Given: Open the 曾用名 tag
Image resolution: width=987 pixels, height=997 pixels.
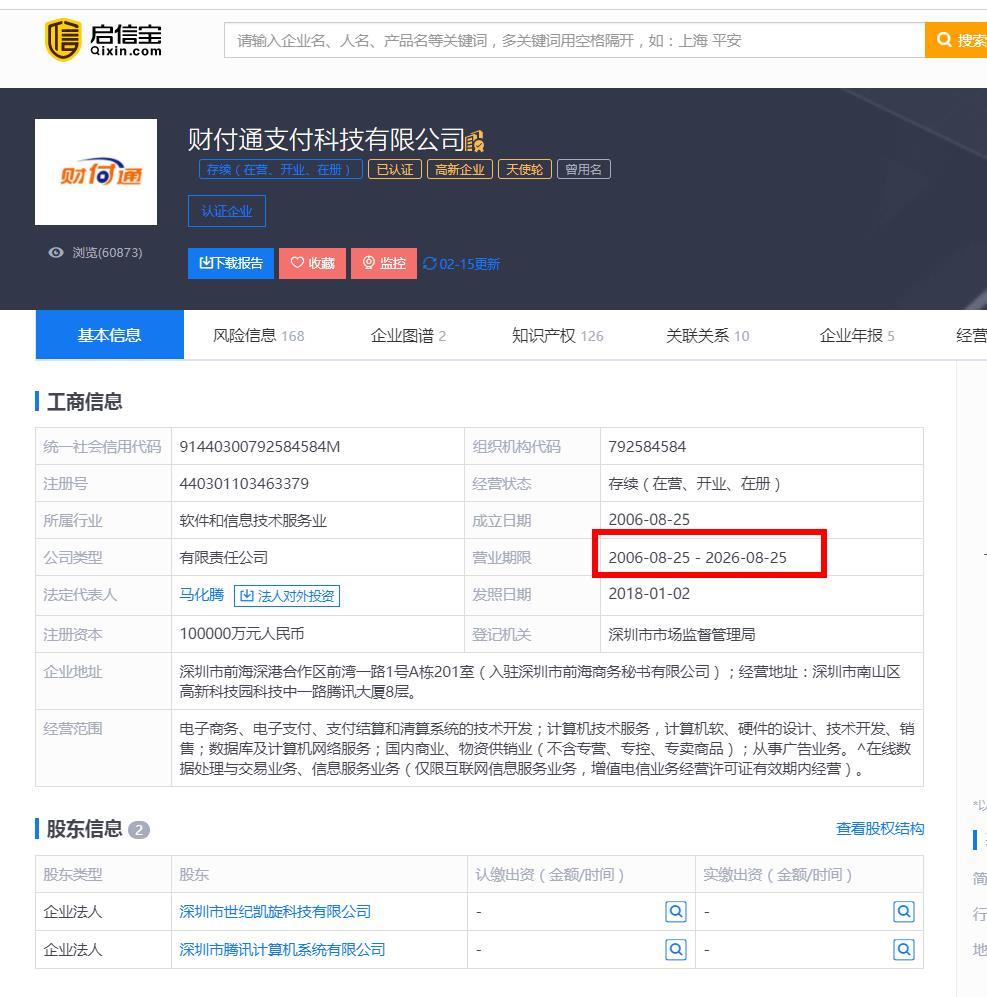Looking at the screenshot, I should [x=584, y=169].
